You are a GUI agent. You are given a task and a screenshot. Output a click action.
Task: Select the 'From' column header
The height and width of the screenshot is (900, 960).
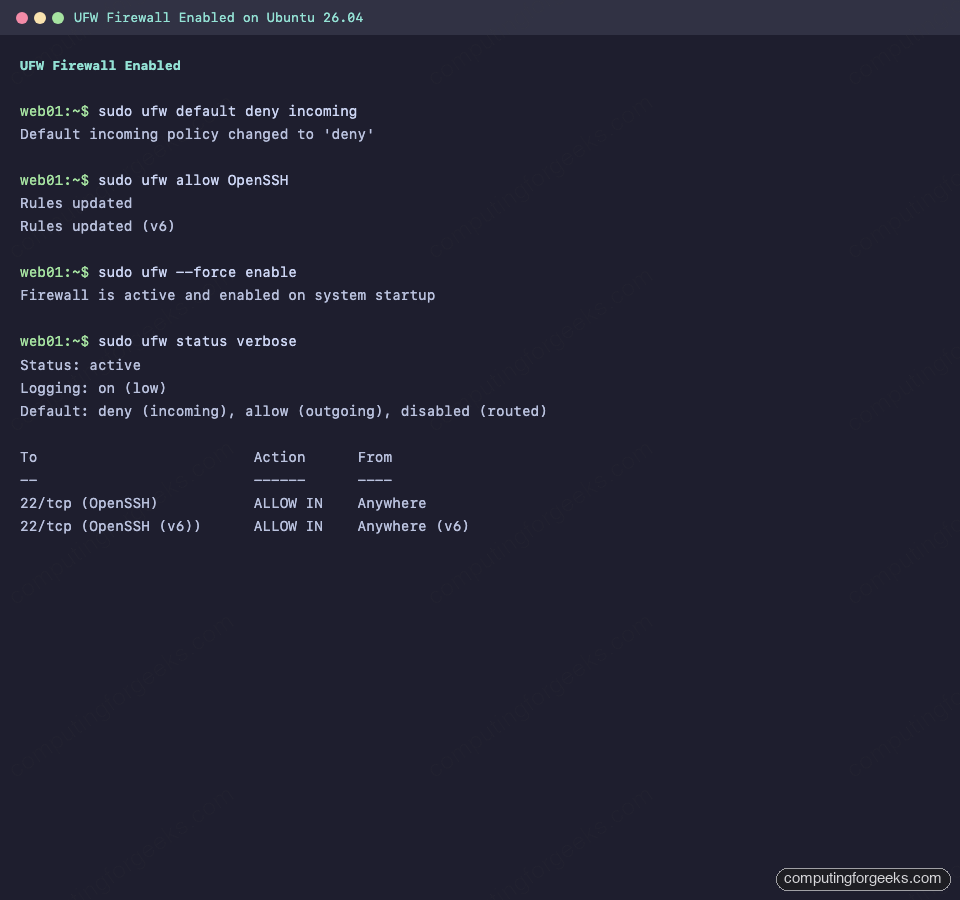pyautogui.click(x=374, y=457)
